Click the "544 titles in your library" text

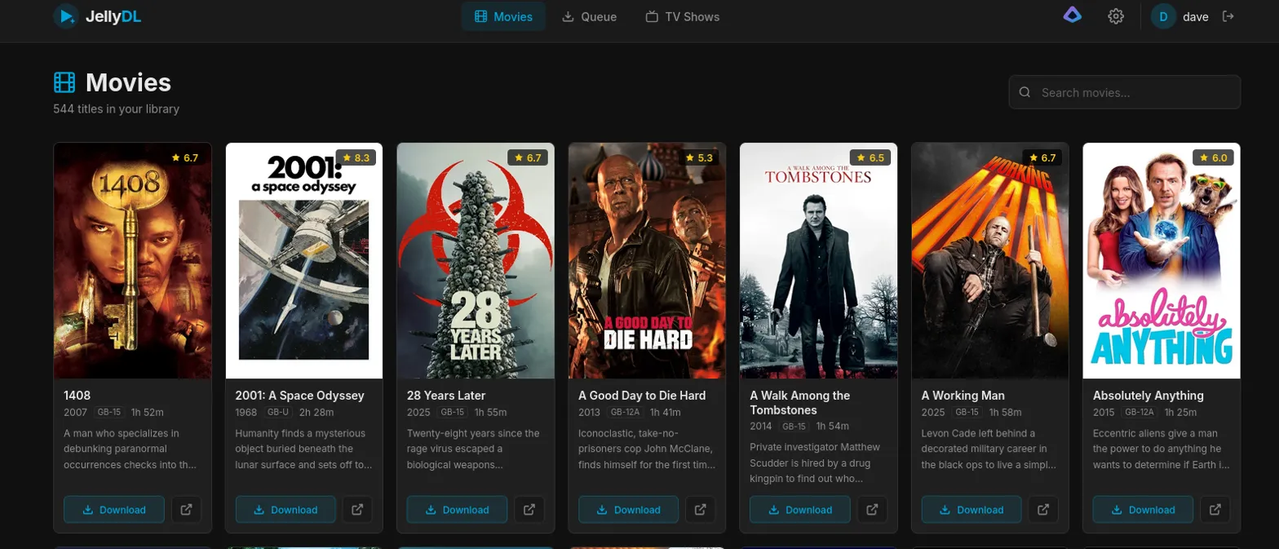(x=116, y=108)
